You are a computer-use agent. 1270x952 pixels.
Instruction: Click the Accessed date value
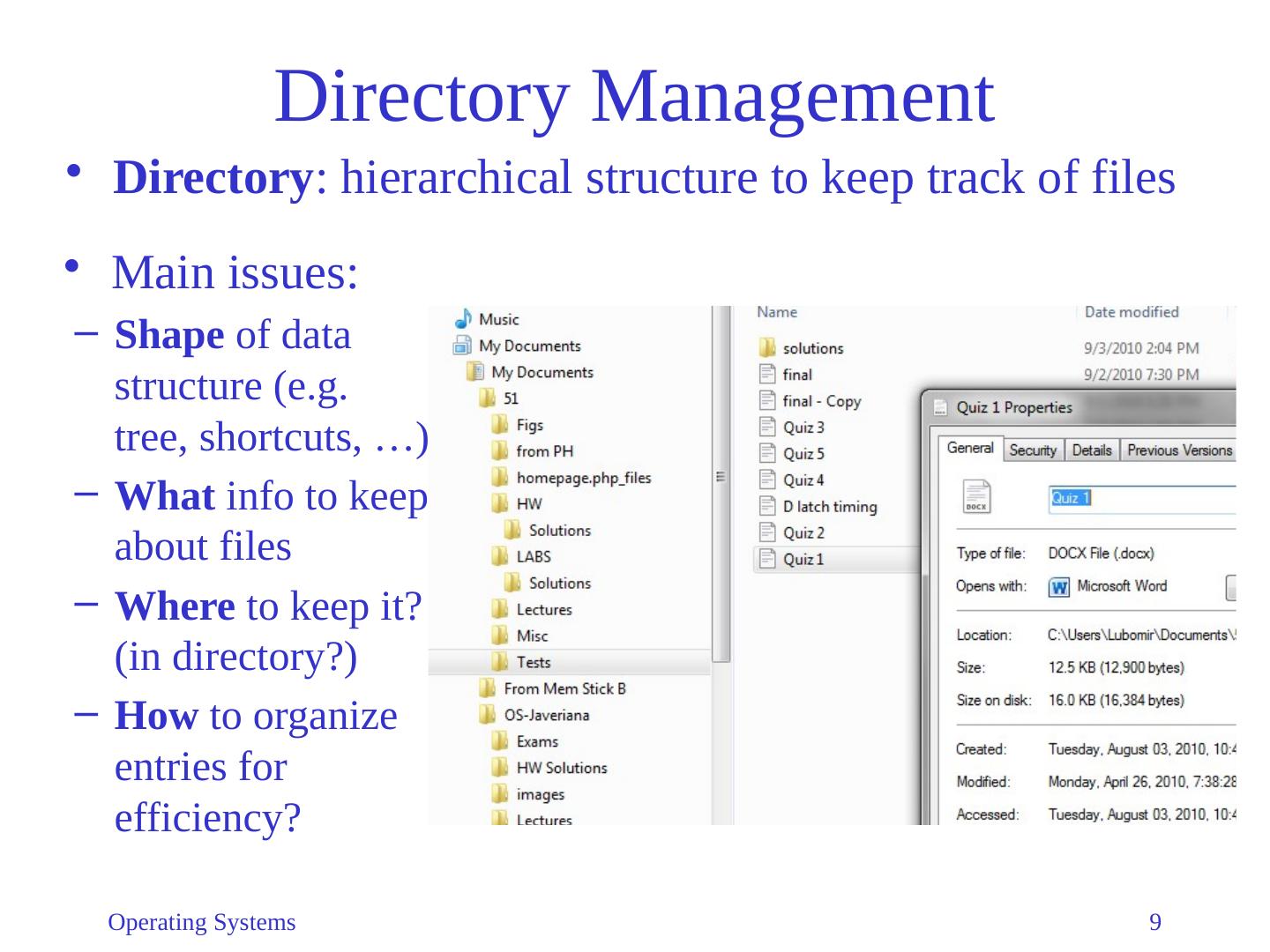pyautogui.click(x=1142, y=814)
